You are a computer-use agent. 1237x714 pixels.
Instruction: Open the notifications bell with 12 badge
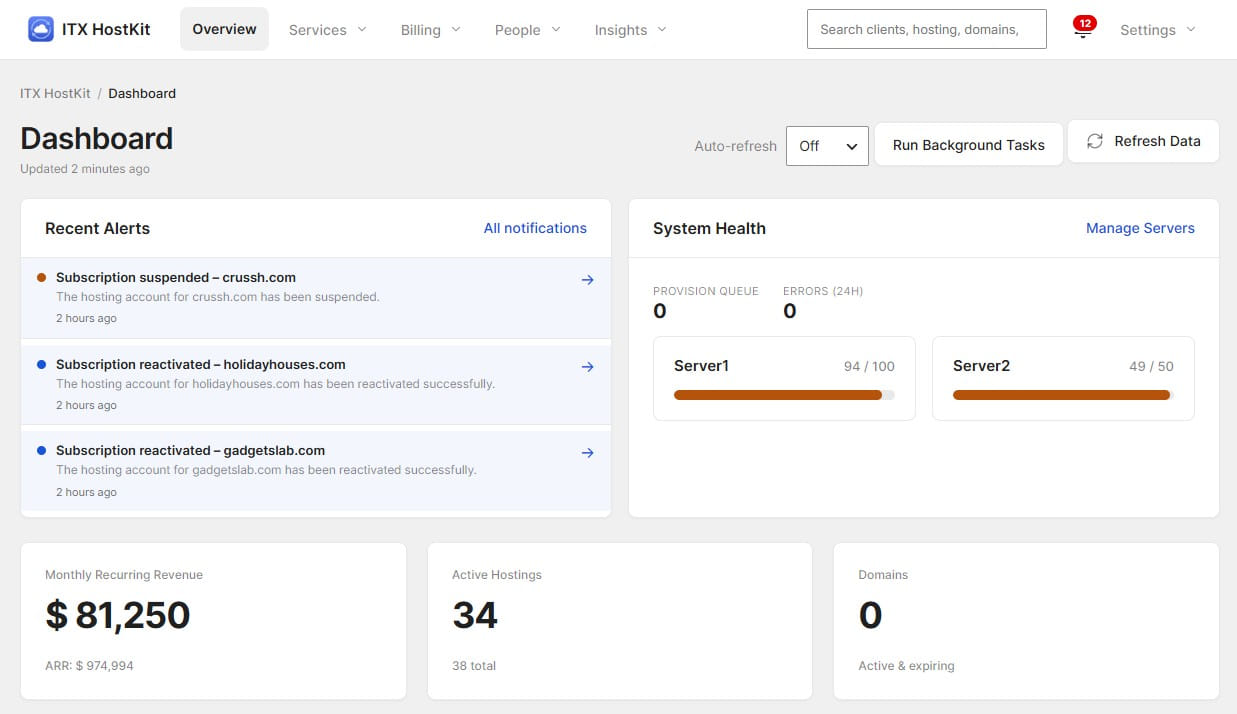point(1083,29)
